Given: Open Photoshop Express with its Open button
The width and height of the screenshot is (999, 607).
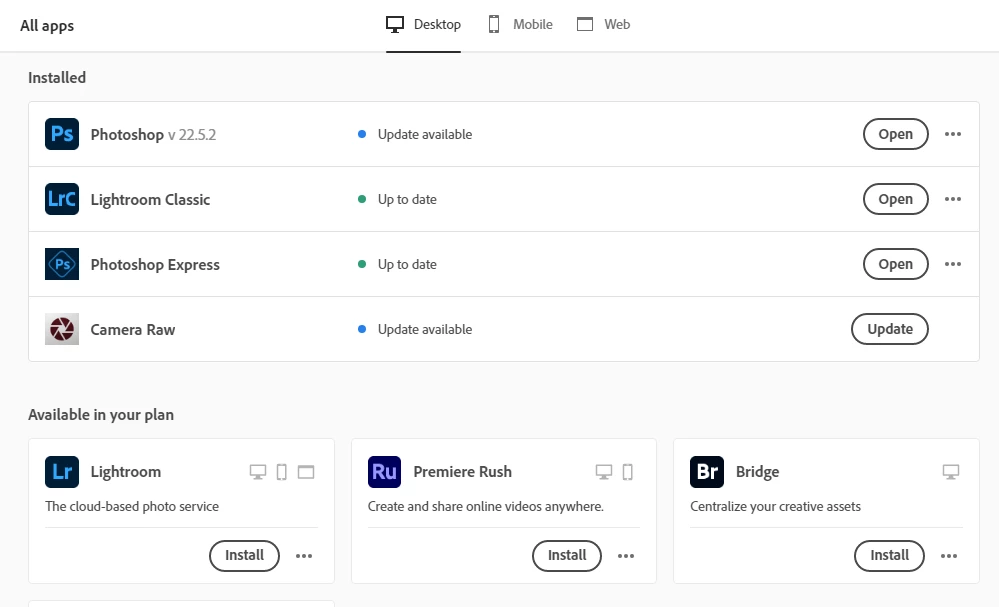Looking at the screenshot, I should pyautogui.click(x=896, y=264).
